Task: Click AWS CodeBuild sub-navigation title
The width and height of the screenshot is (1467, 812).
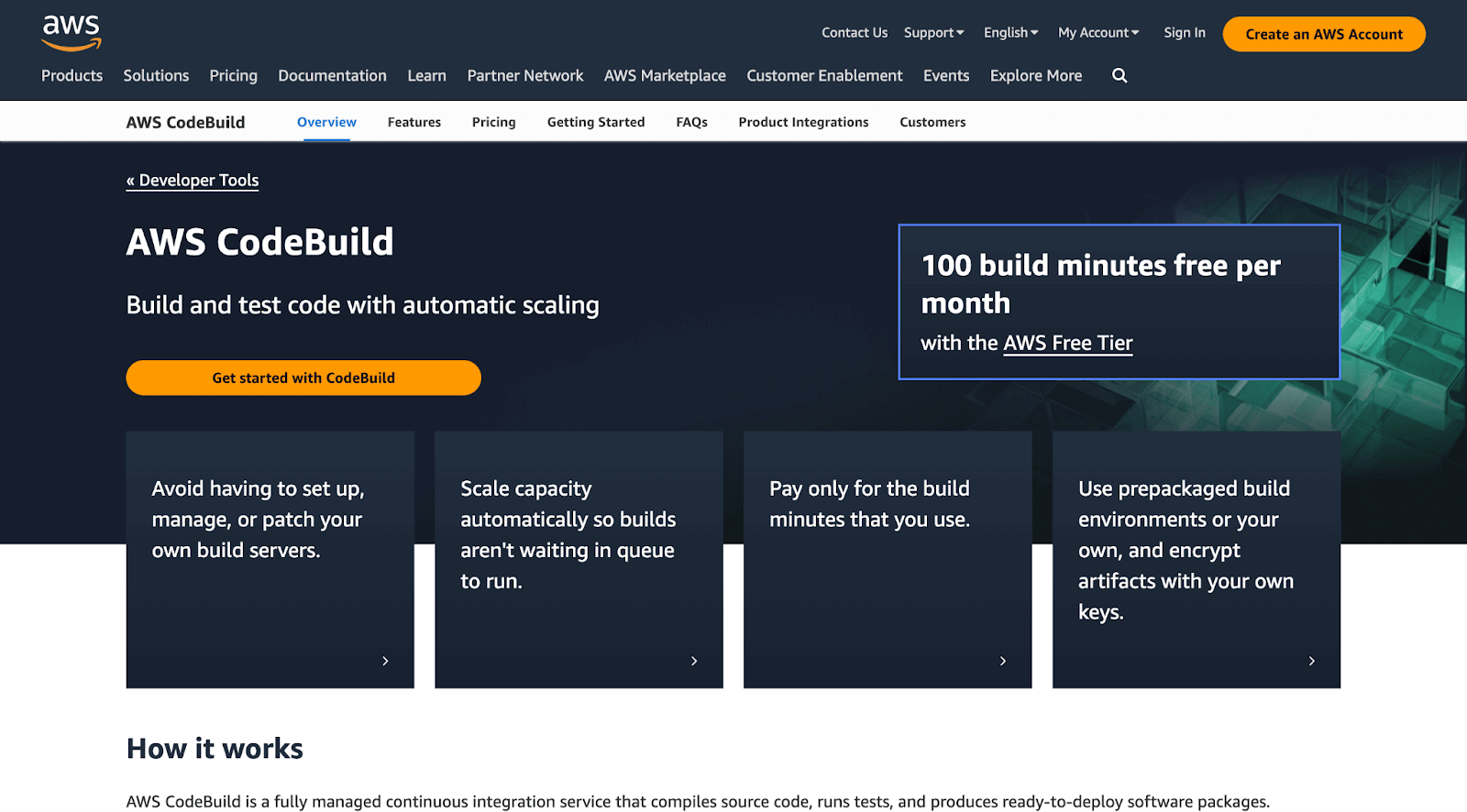Action: click(x=185, y=122)
